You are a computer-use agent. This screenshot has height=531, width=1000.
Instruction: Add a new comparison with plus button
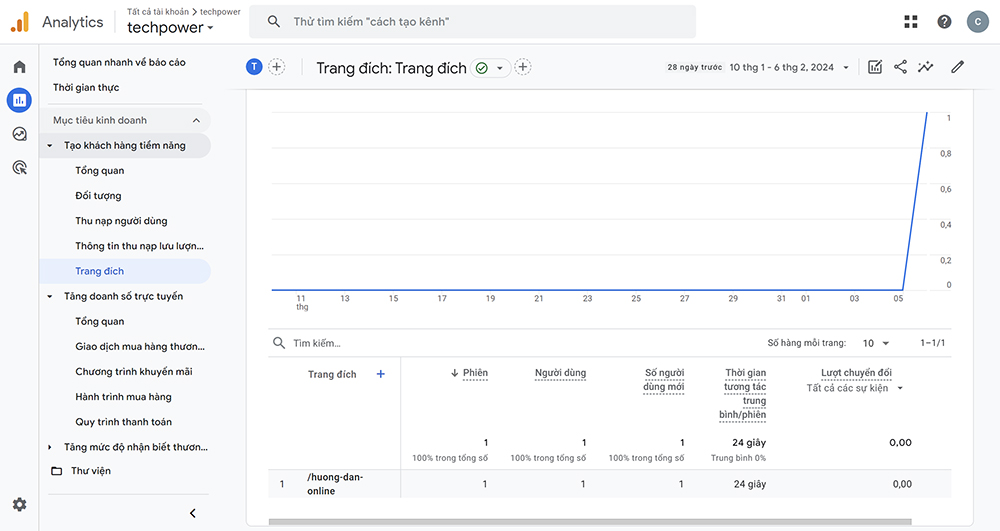click(277, 67)
